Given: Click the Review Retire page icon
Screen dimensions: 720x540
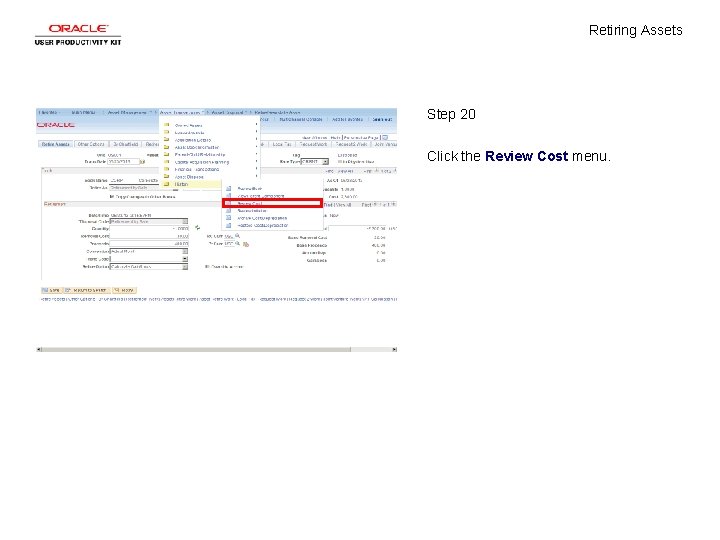Looking at the screenshot, I should [x=228, y=211].
